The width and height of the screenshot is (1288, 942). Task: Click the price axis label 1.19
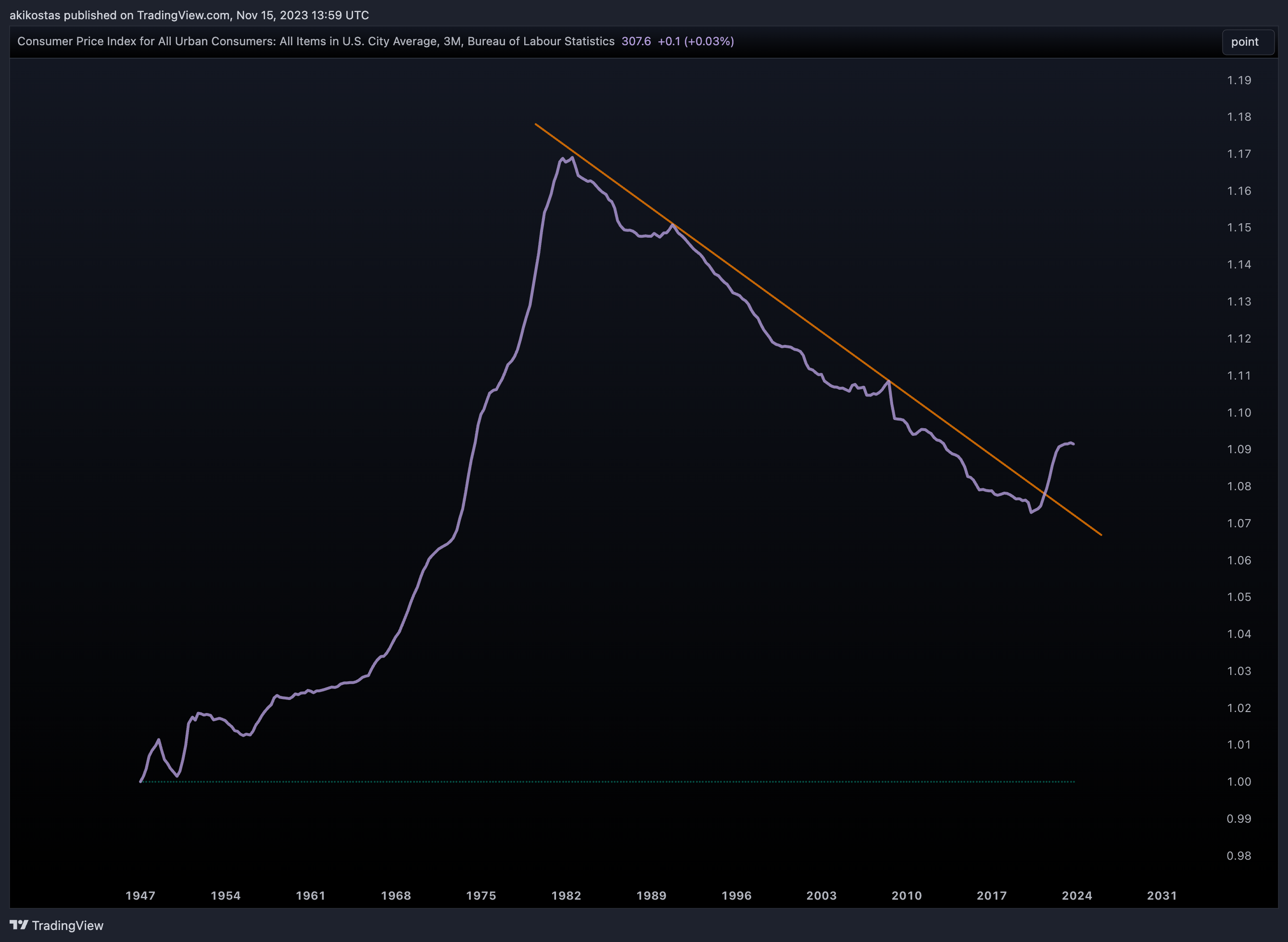(1239, 80)
